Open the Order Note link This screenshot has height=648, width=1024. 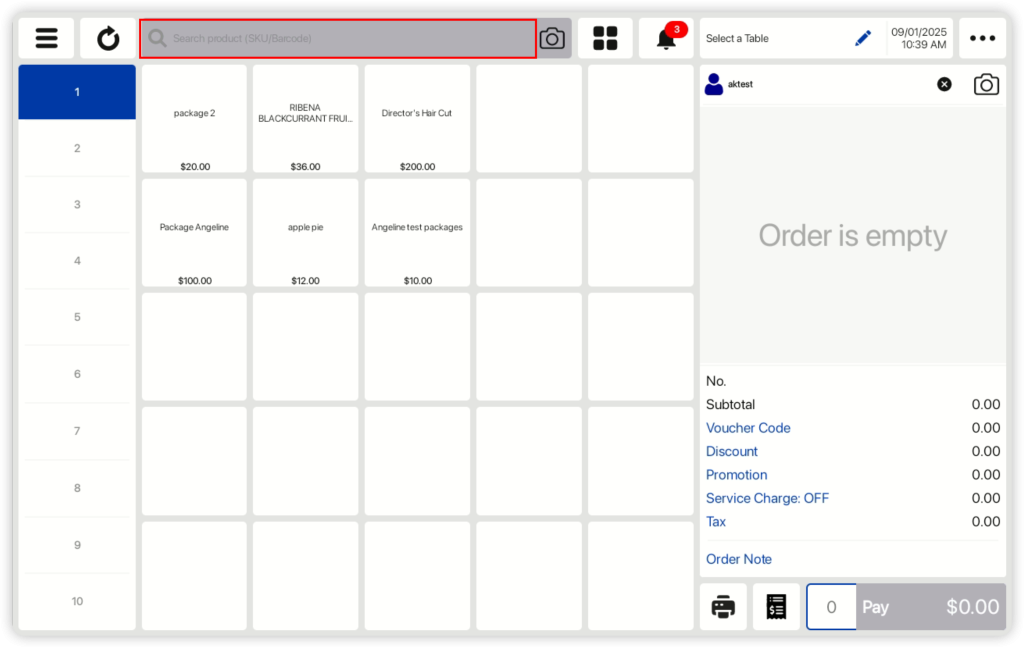[739, 559]
